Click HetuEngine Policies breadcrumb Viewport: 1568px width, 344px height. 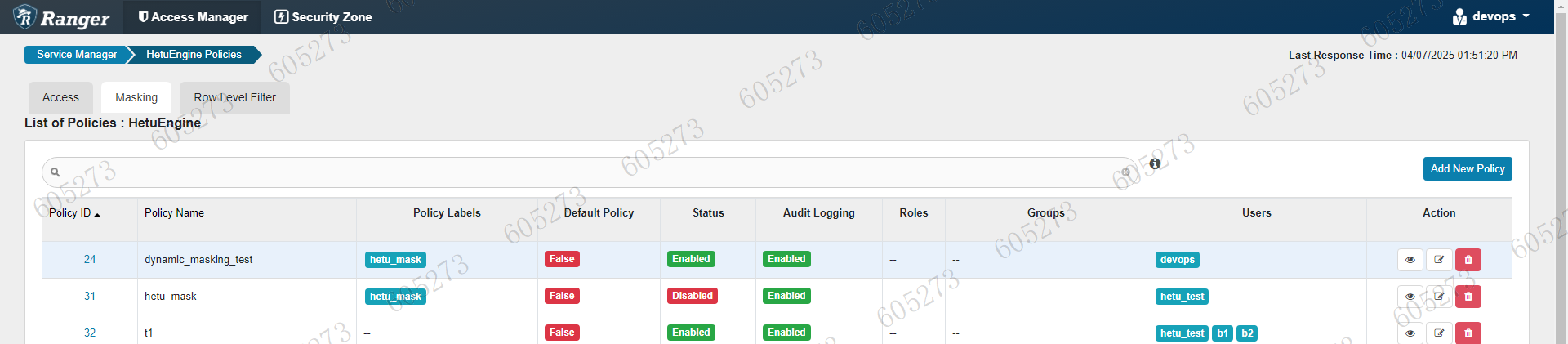(194, 55)
